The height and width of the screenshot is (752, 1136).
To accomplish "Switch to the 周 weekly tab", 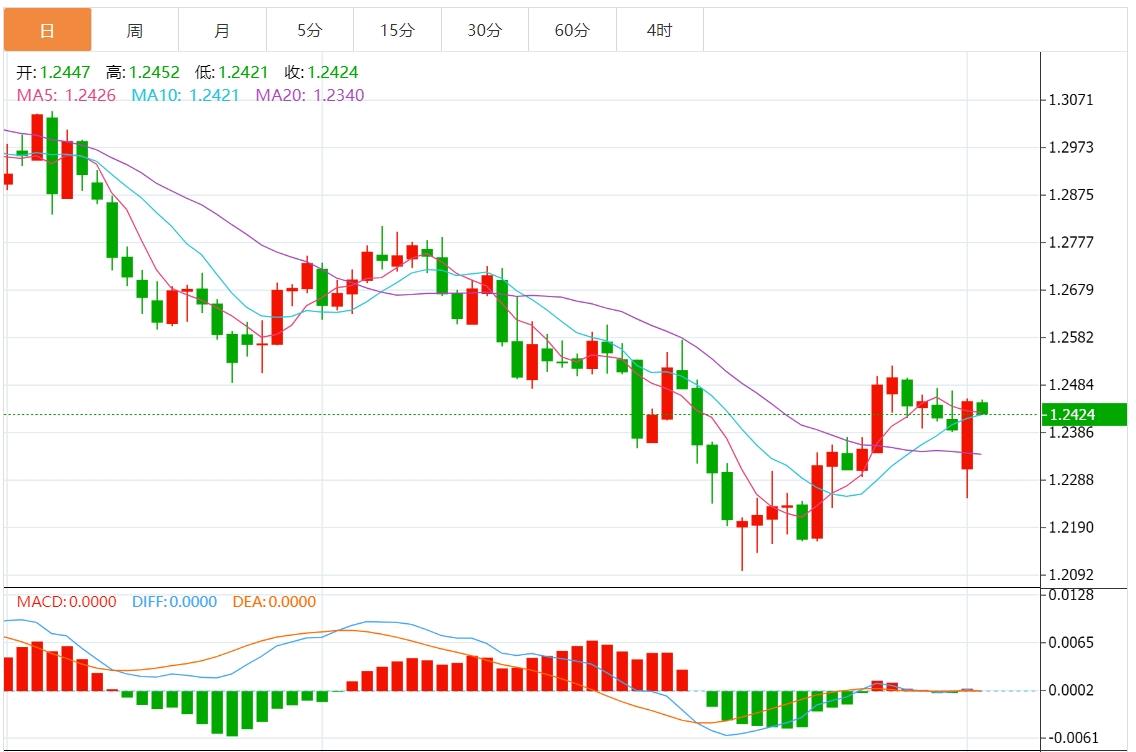I will coord(135,30).
